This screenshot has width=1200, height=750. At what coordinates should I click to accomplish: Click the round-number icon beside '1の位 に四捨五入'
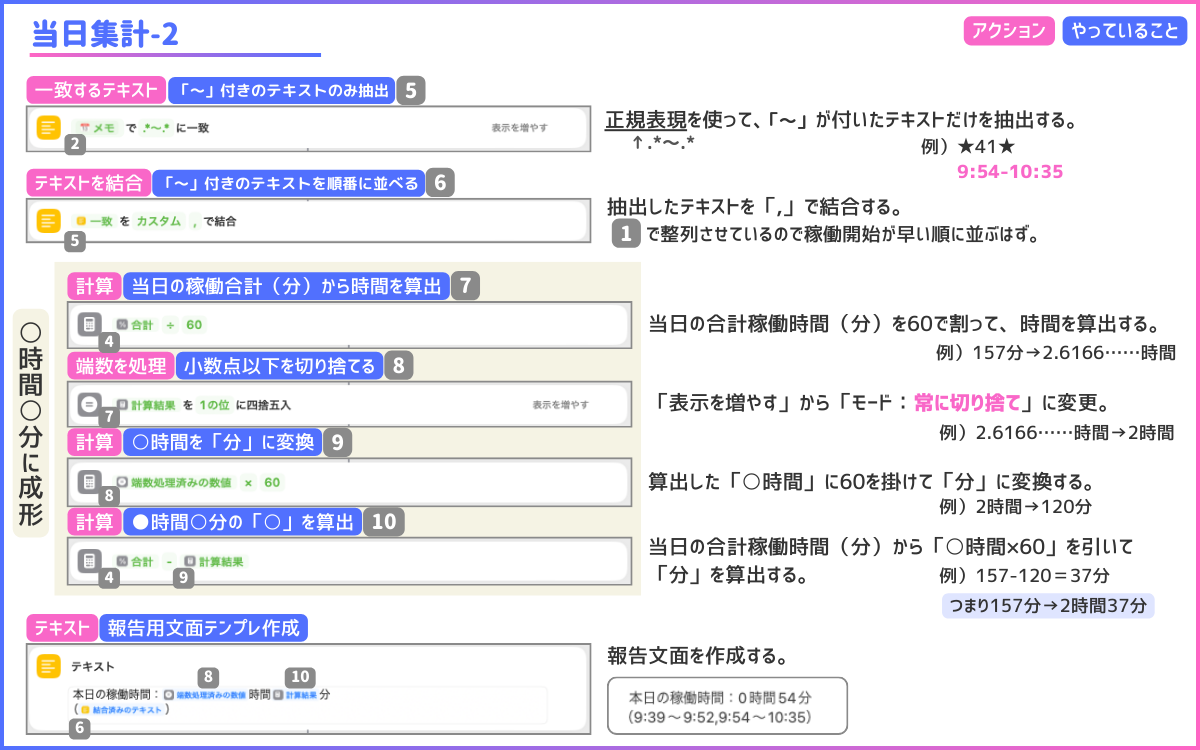point(90,405)
